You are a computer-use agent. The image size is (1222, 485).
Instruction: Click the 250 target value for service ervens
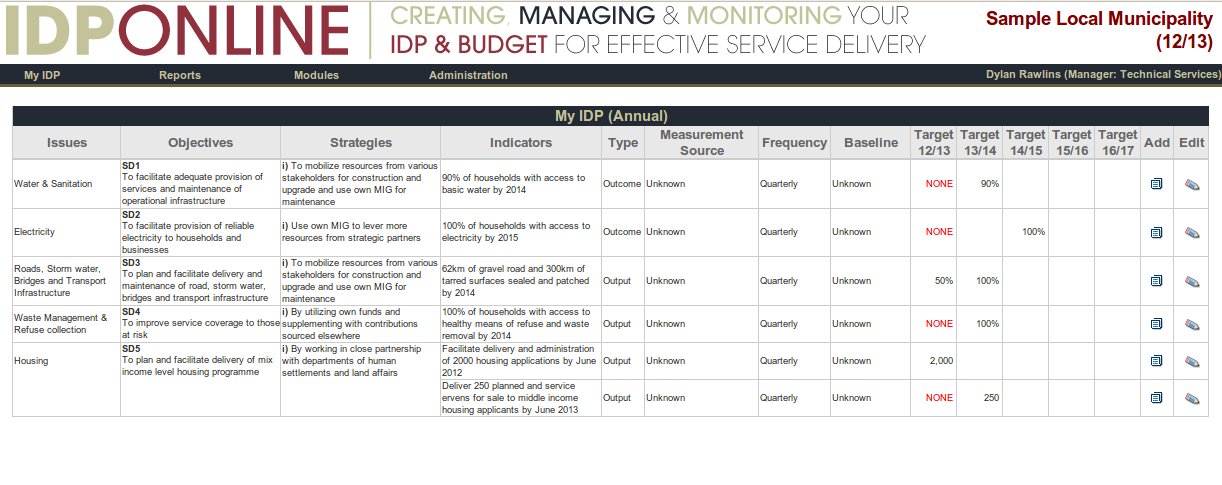[991, 398]
